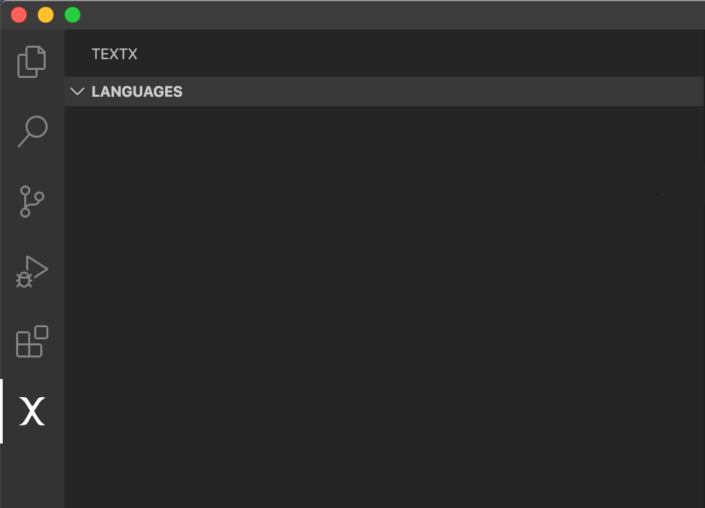Select the textX 'X' activity icon

[32, 411]
